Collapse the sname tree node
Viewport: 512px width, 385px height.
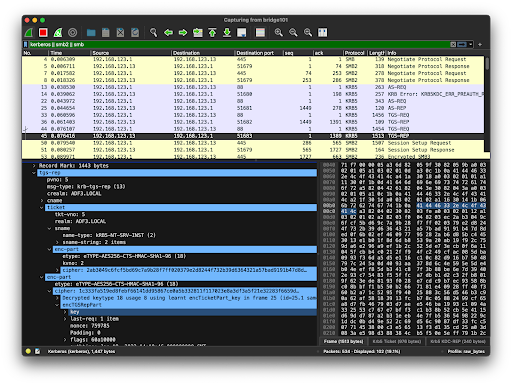pos(50,228)
